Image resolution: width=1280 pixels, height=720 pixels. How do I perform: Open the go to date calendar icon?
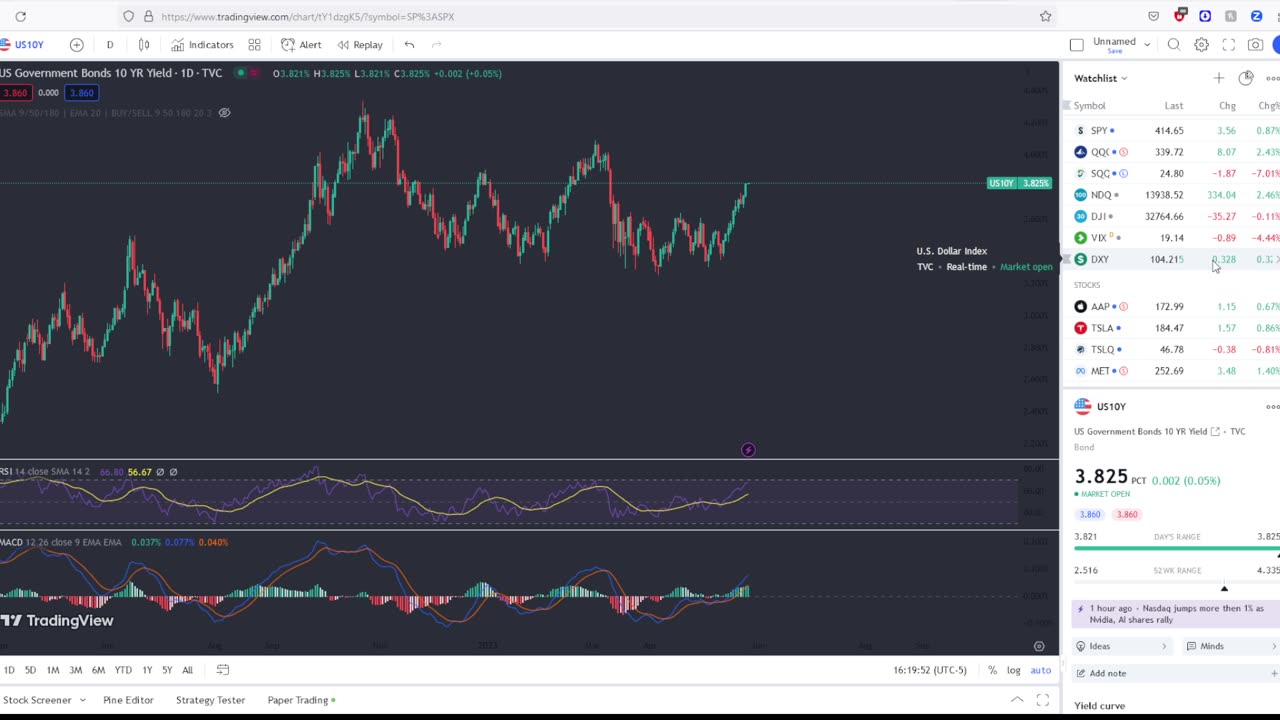tap(223, 670)
